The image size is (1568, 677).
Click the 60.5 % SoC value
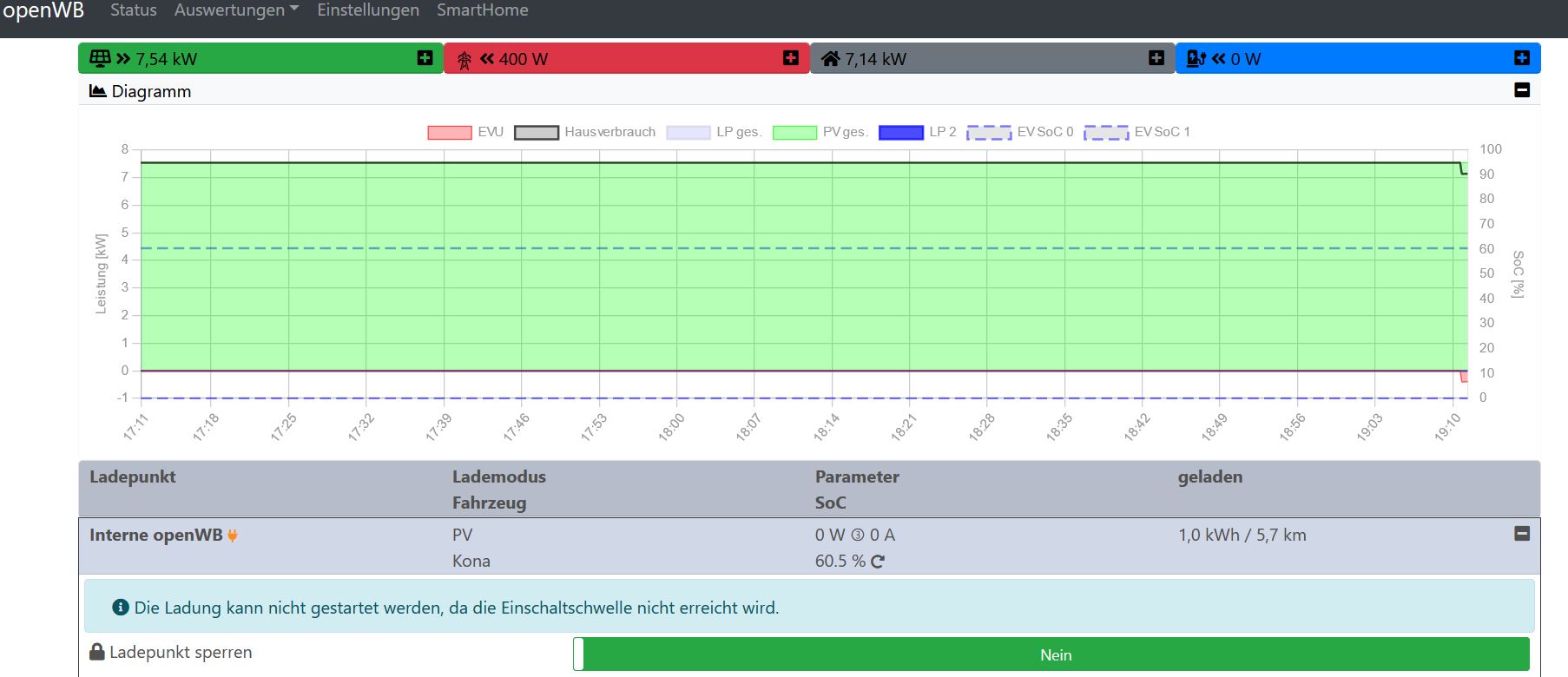coord(840,562)
